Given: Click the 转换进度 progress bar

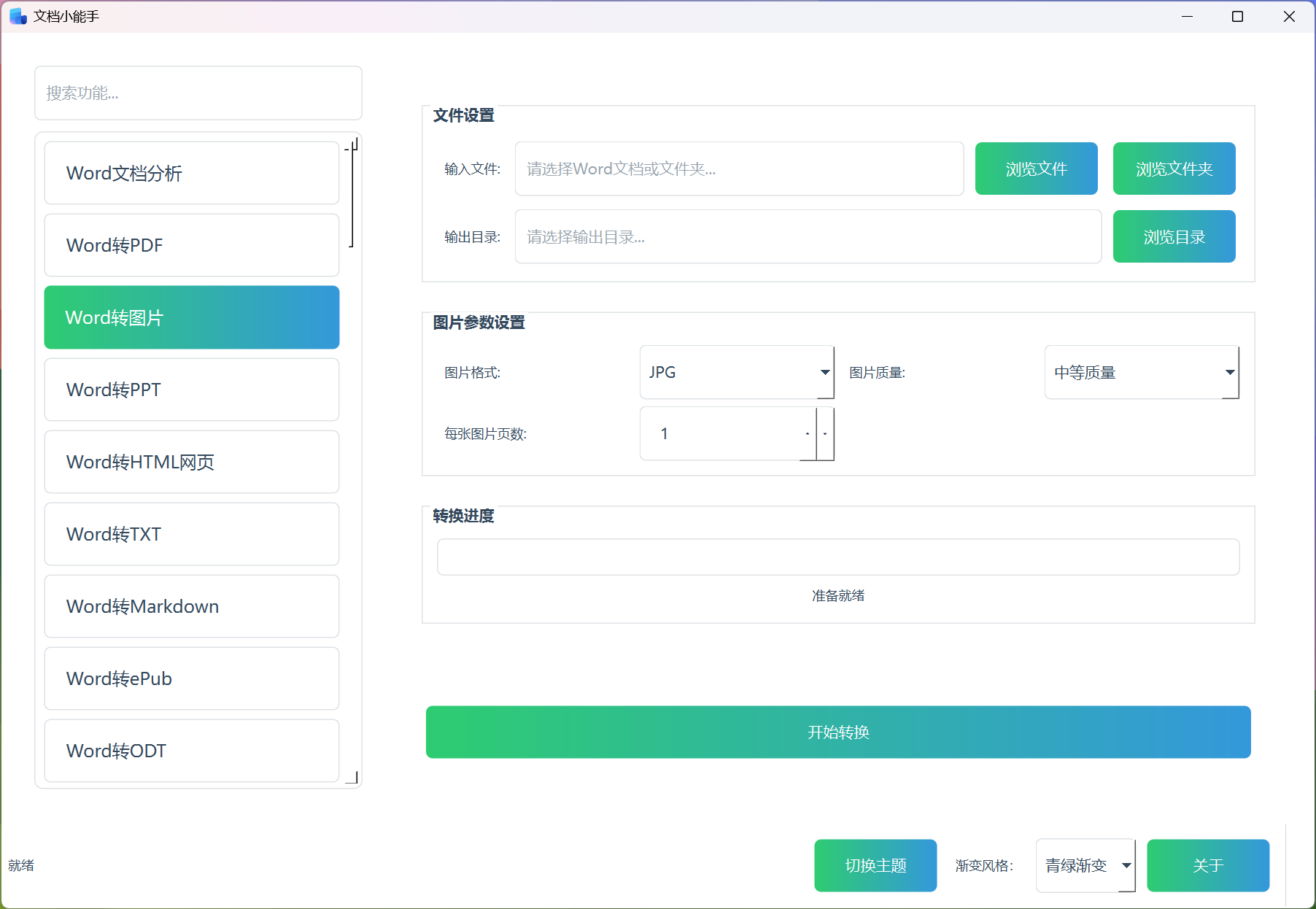Looking at the screenshot, I should point(837,557).
